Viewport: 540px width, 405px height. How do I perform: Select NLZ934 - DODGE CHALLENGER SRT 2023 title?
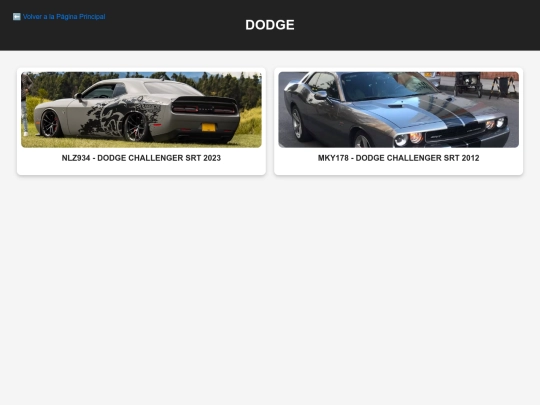pos(141,158)
